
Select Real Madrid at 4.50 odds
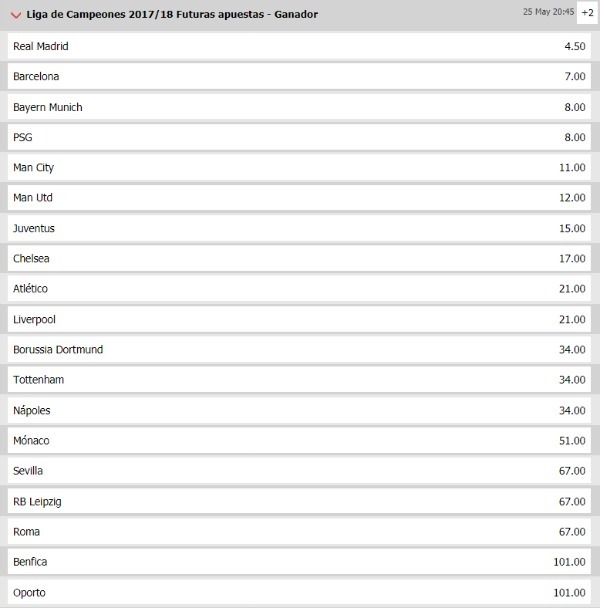pyautogui.click(x=299, y=46)
